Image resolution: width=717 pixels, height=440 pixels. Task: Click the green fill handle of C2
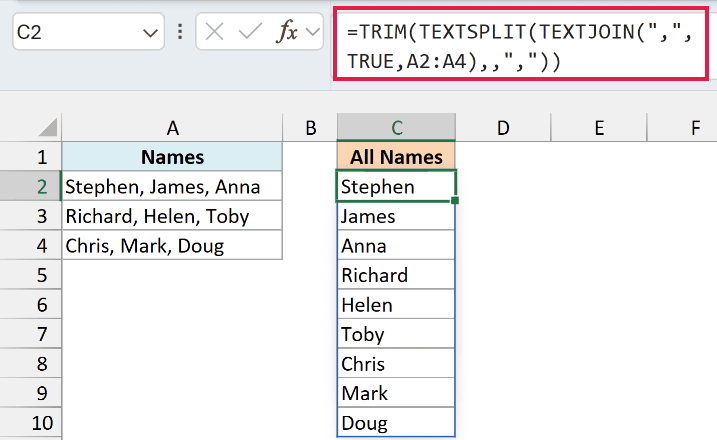coord(455,200)
